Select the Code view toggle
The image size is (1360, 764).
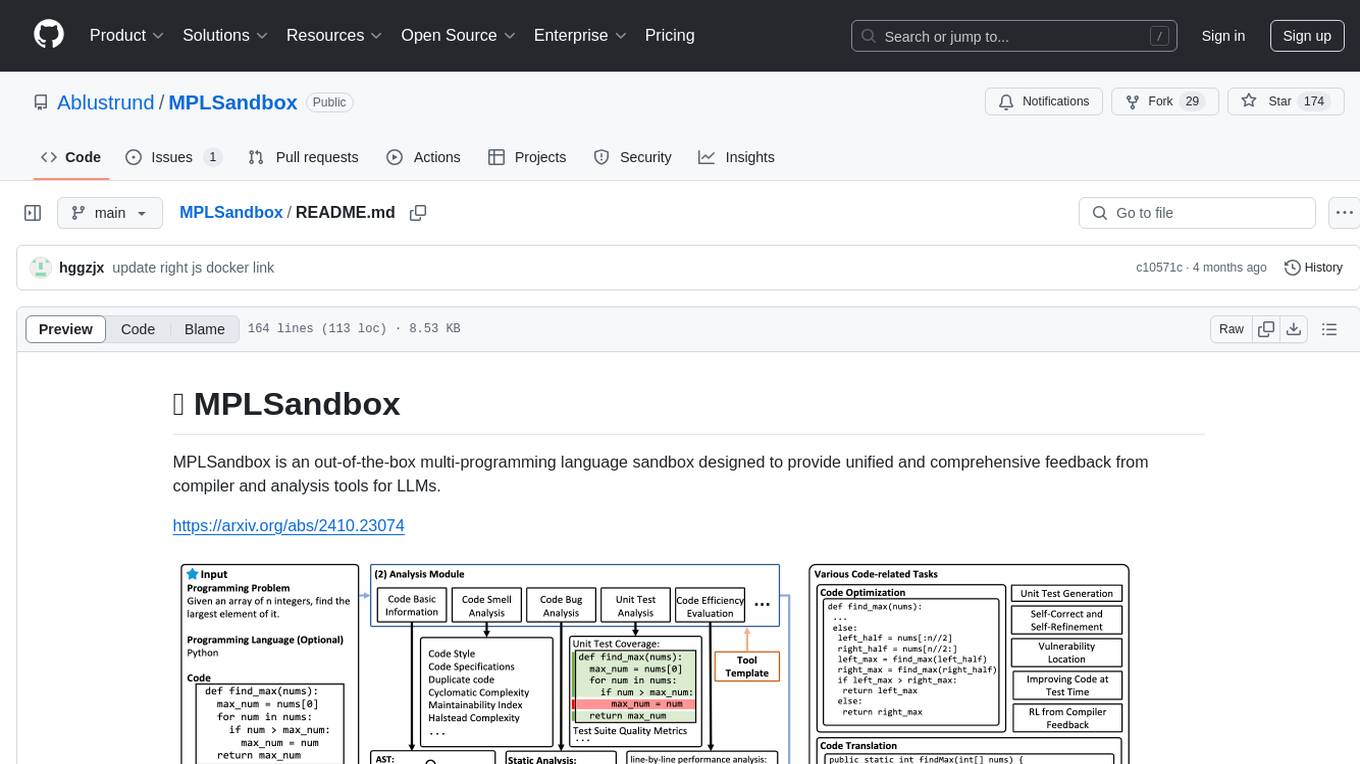coord(138,329)
